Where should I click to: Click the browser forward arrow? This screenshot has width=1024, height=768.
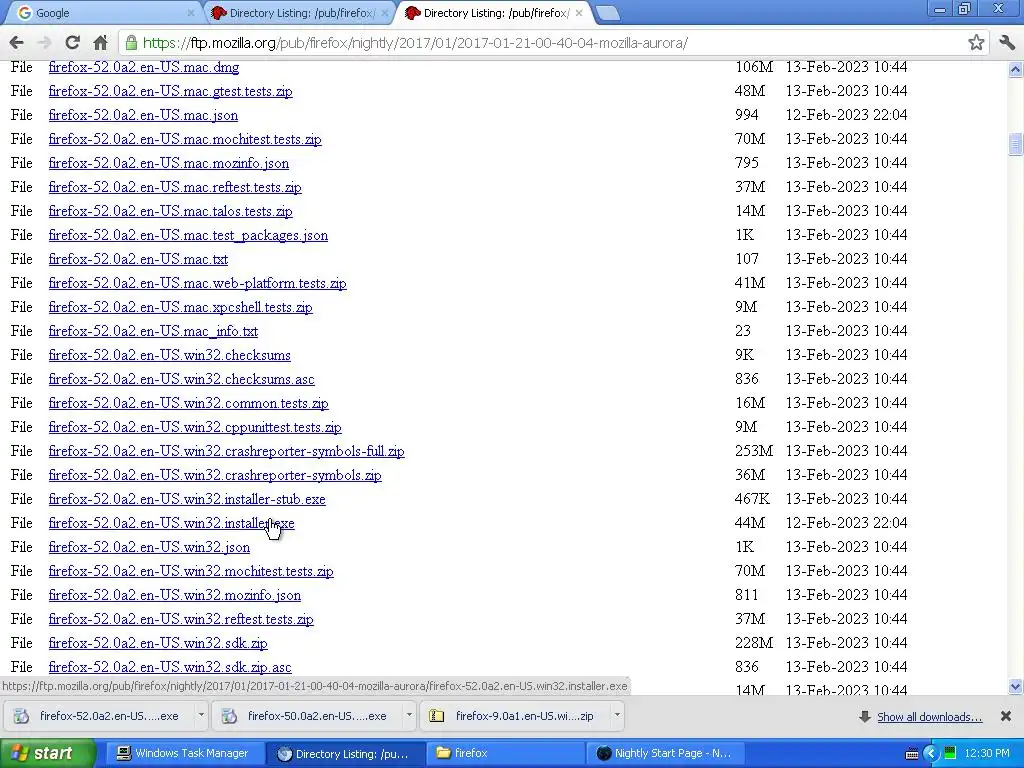coord(44,43)
